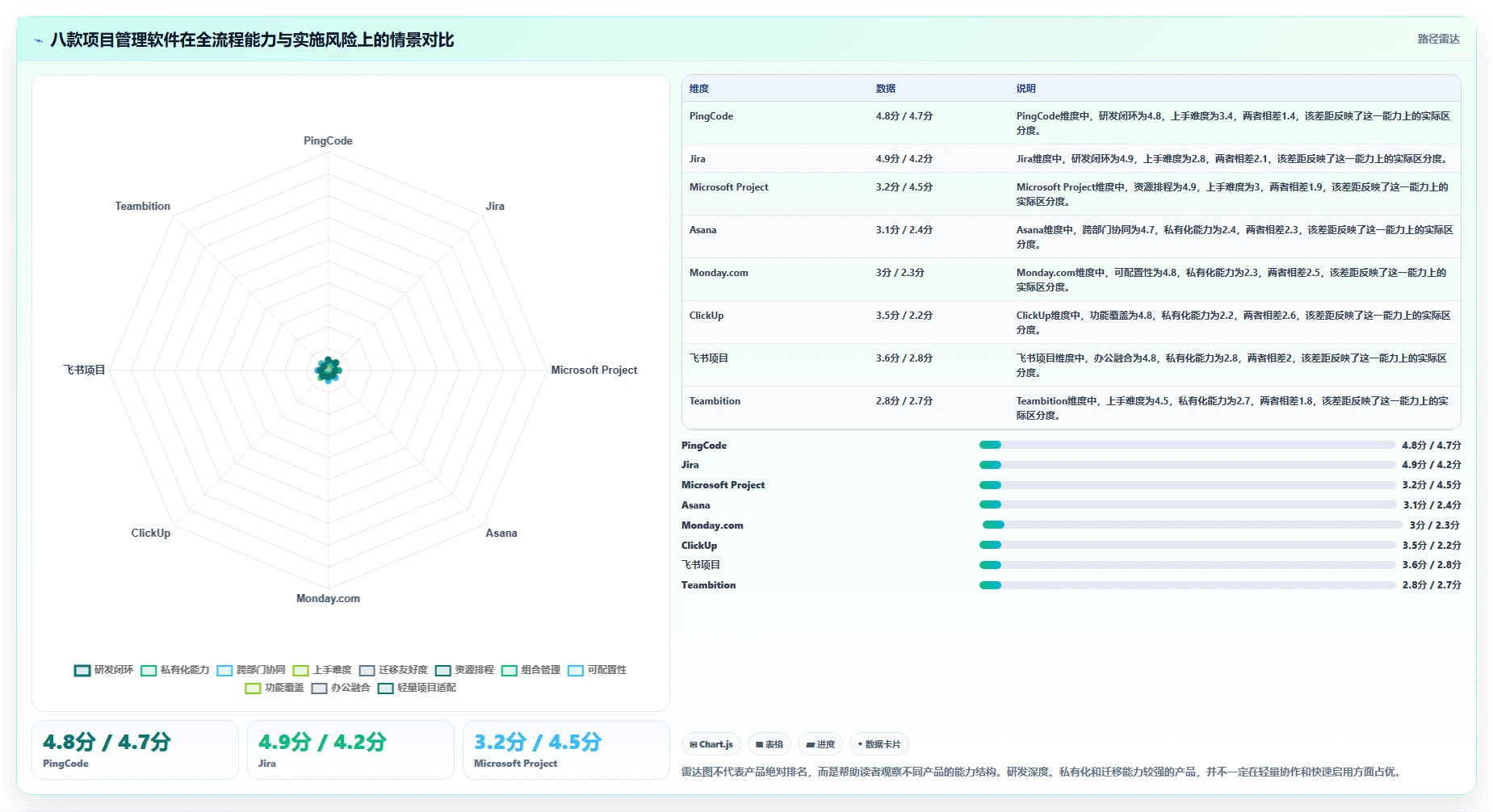Click the Monday.com axis label on radar
Image resolution: width=1493 pixels, height=812 pixels.
(x=328, y=598)
